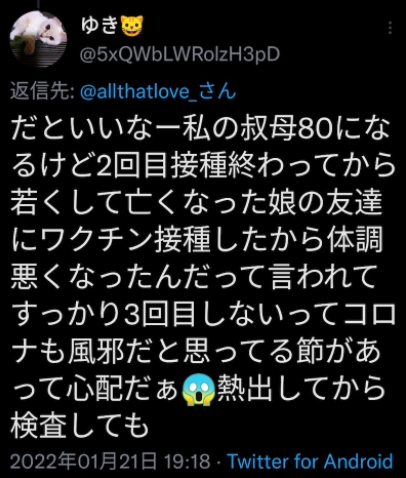Image resolution: width=406 pixels, height=478 pixels.
Task: Click the 返信先 label
Action: pyautogui.click(x=42, y=91)
